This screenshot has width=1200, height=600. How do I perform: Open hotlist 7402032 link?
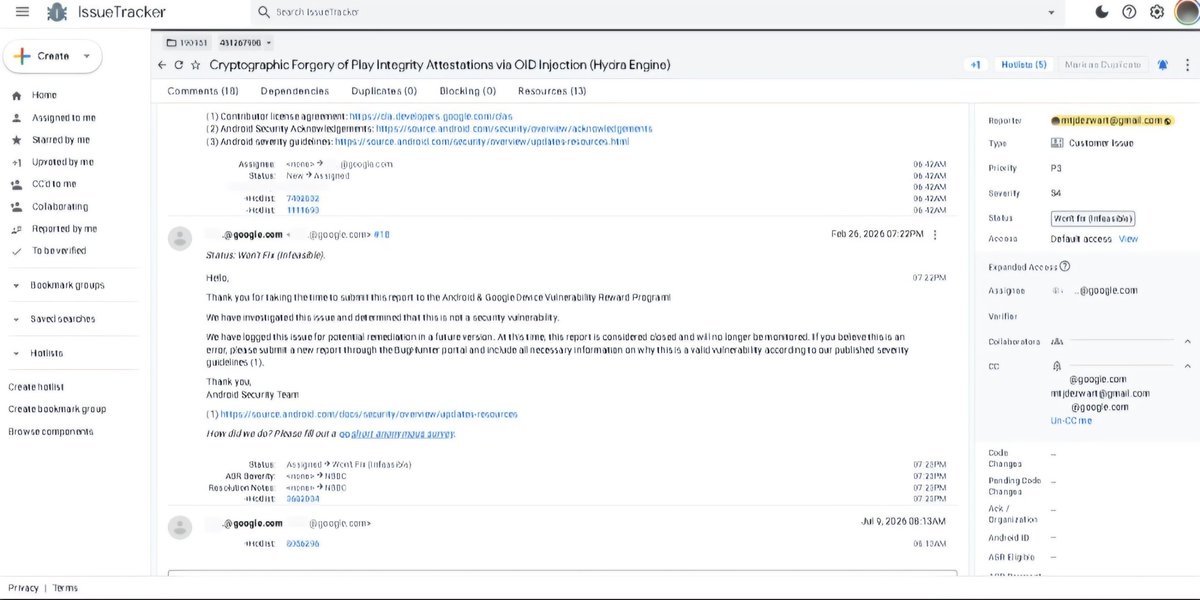[303, 198]
